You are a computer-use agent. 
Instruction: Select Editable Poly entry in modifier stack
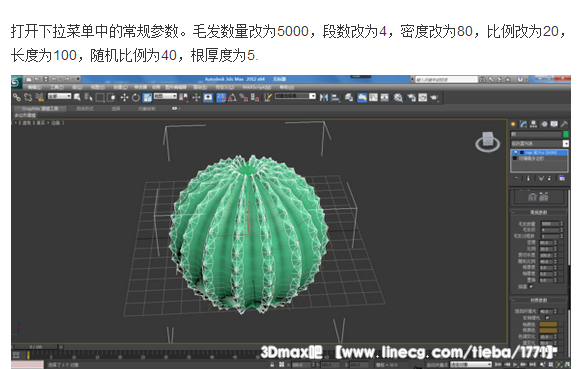pos(539,158)
